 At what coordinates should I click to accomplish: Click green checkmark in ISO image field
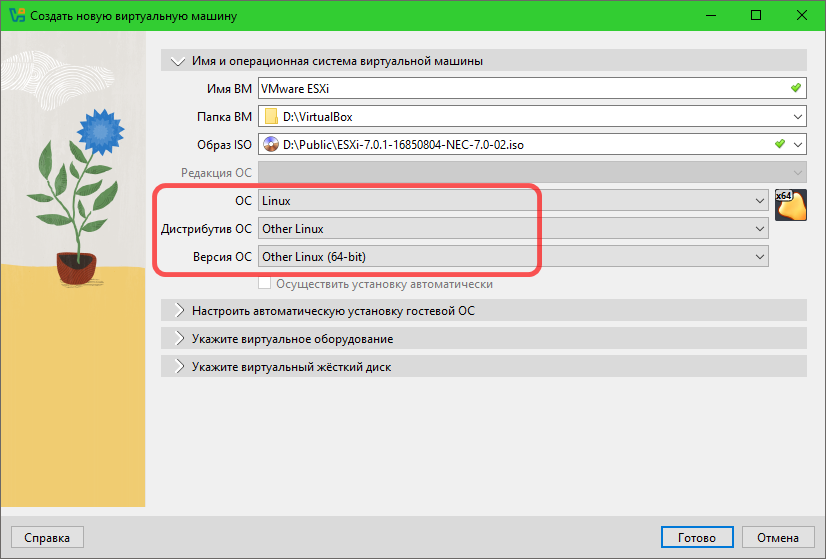780,145
